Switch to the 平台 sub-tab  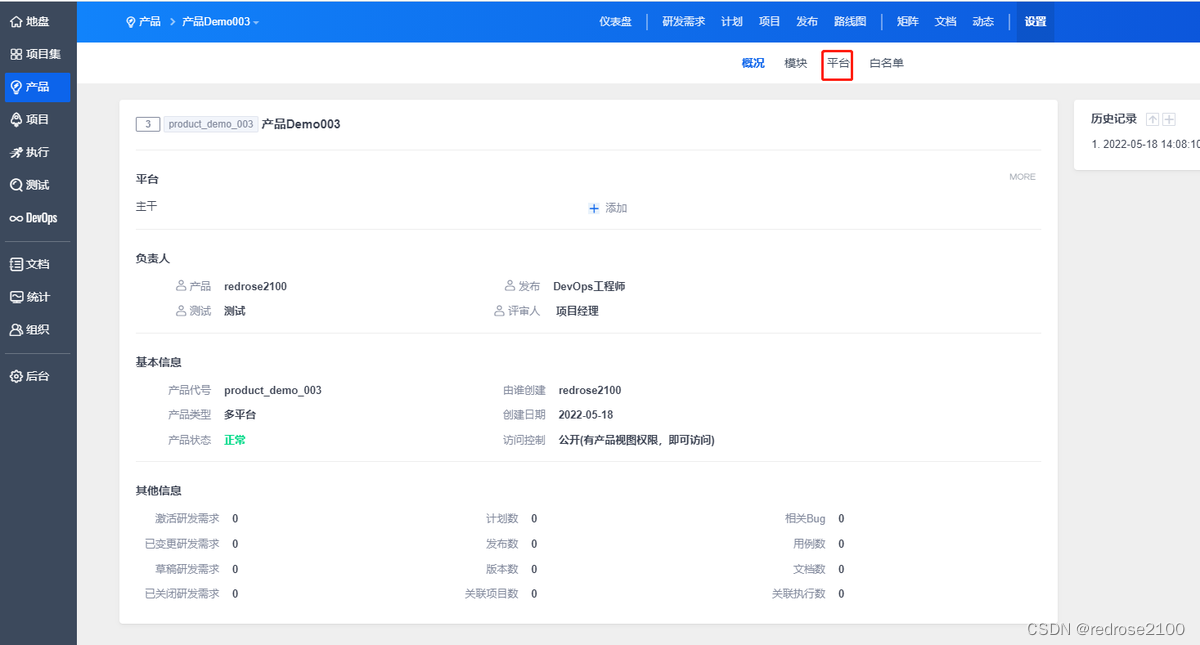tap(838, 63)
